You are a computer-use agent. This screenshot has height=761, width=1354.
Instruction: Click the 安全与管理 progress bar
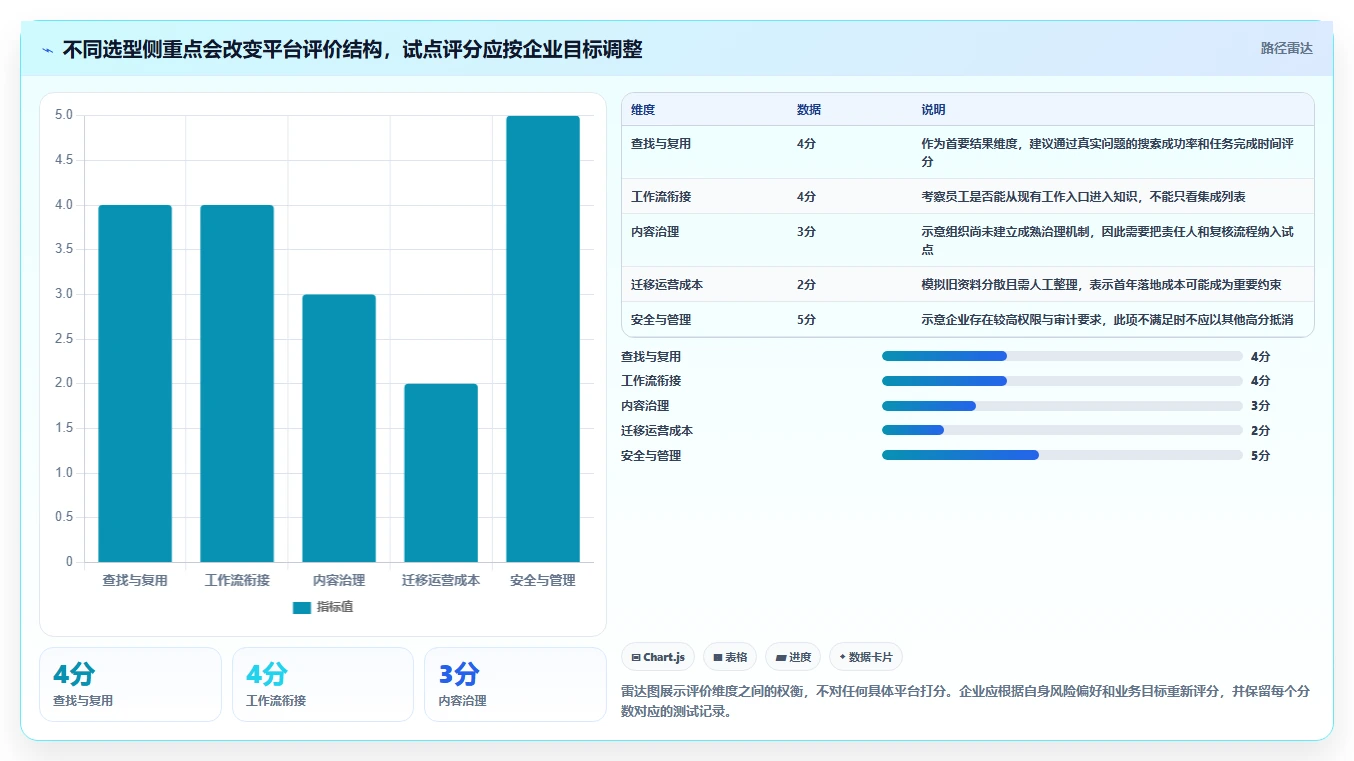[1062, 455]
